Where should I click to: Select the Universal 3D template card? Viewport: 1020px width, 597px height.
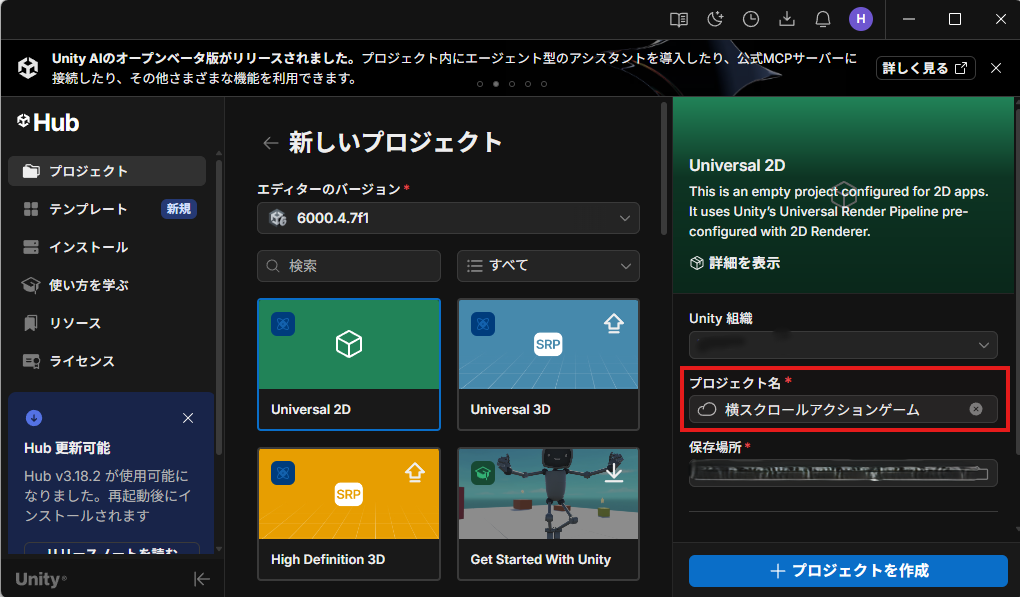click(x=548, y=364)
